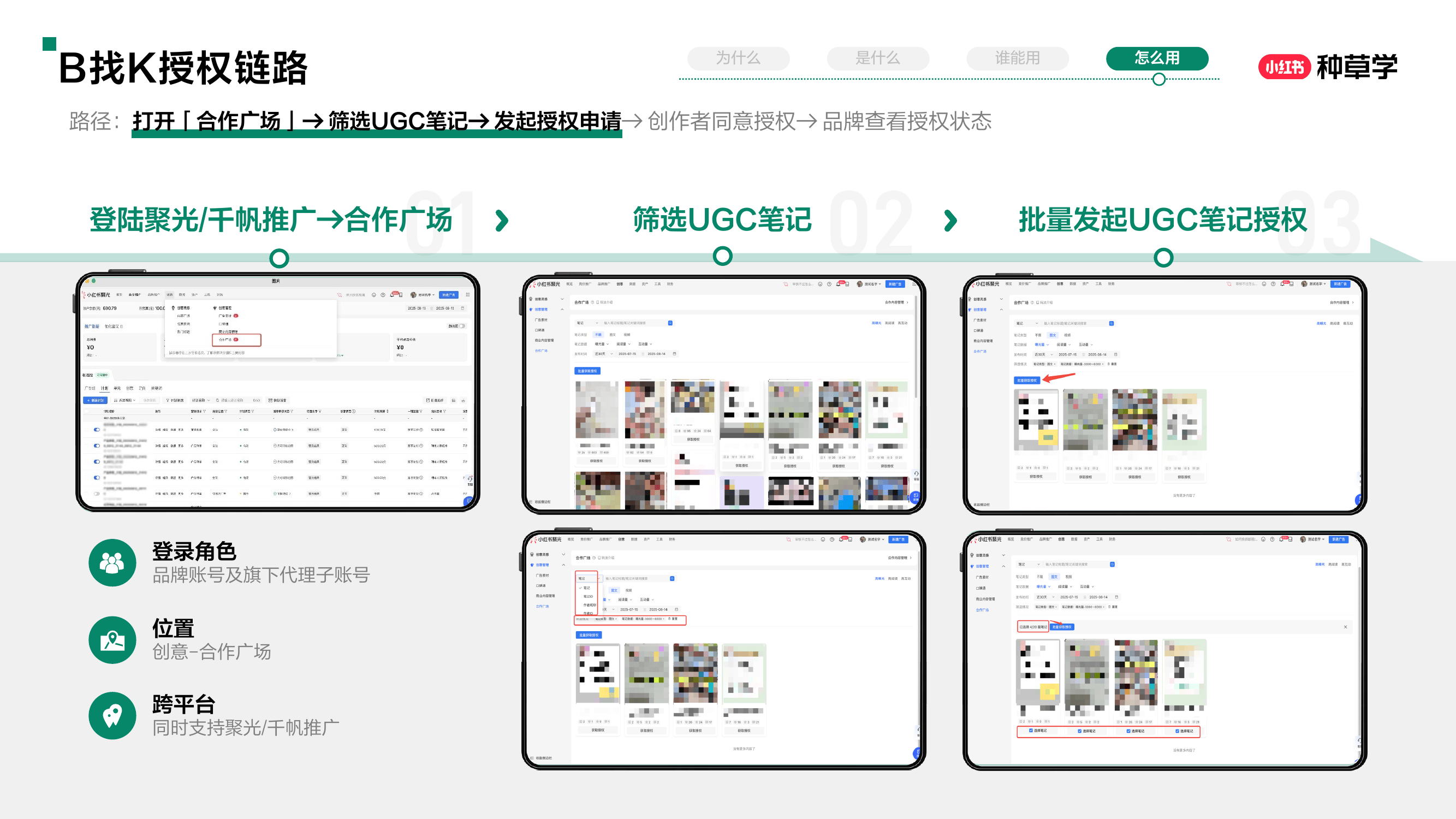Click circle marker under 筛选UGC笔记 step heading
This screenshot has height=819, width=1456.
coord(722,256)
